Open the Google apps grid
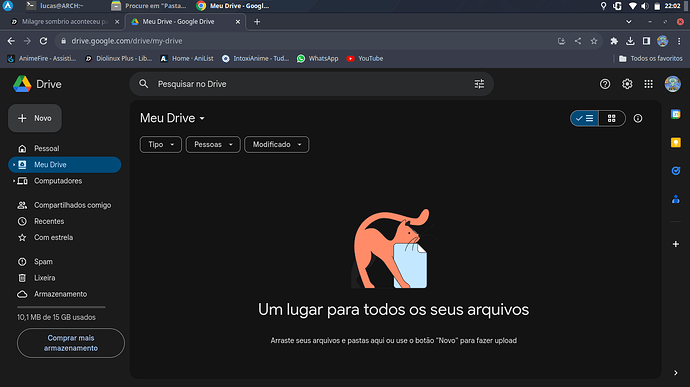Image resolution: width=690 pixels, height=387 pixels. (x=648, y=84)
